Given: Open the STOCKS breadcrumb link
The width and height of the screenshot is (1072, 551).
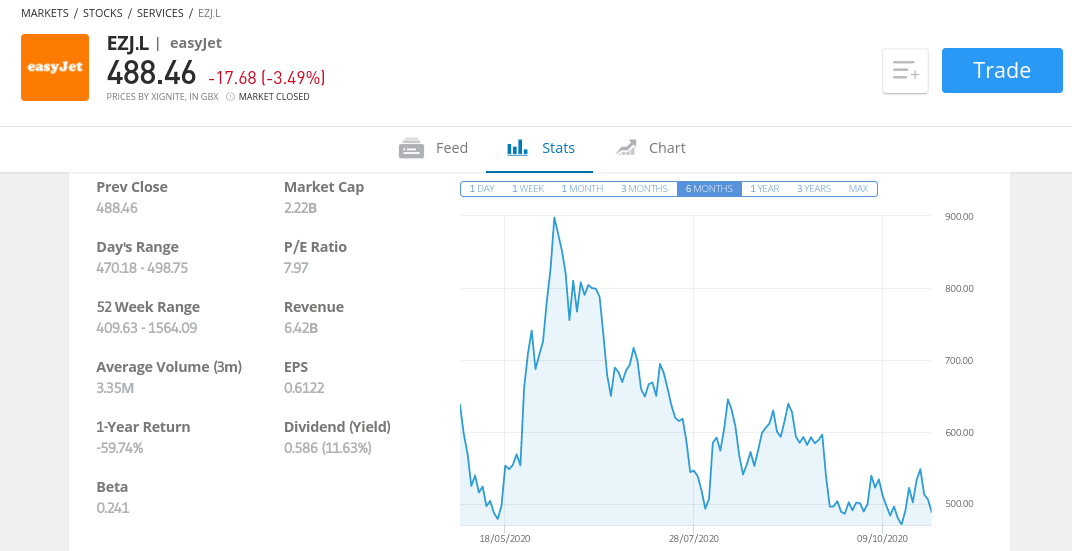Looking at the screenshot, I should coord(103,13).
